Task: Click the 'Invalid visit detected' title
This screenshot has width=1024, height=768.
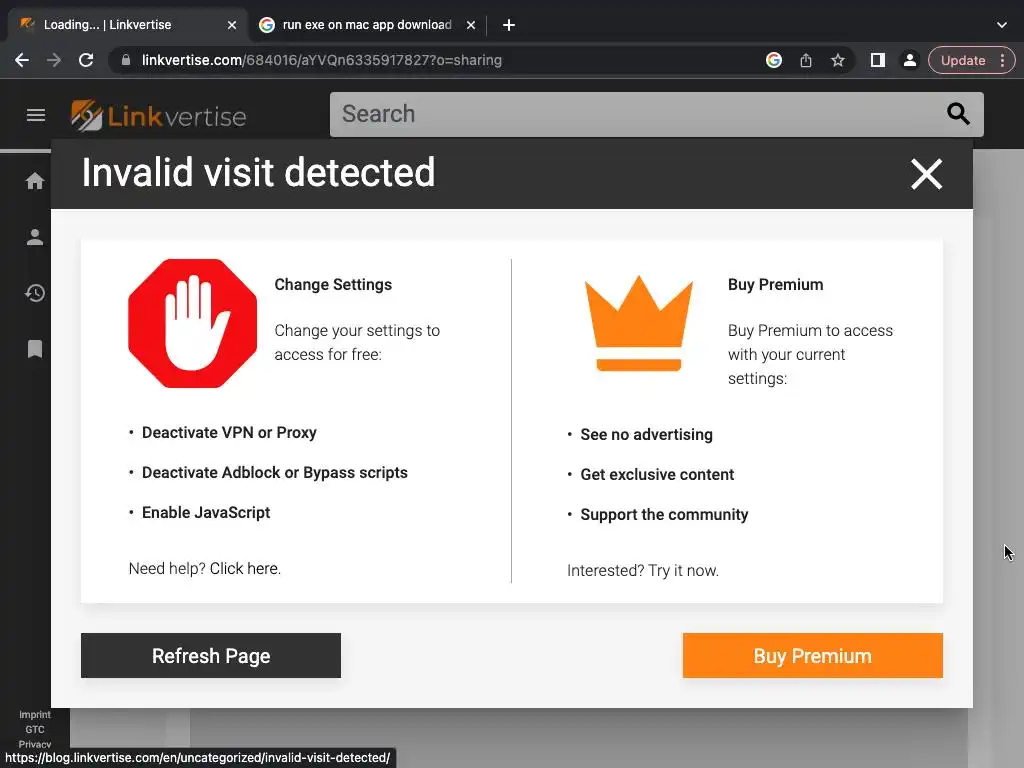Action: (258, 172)
